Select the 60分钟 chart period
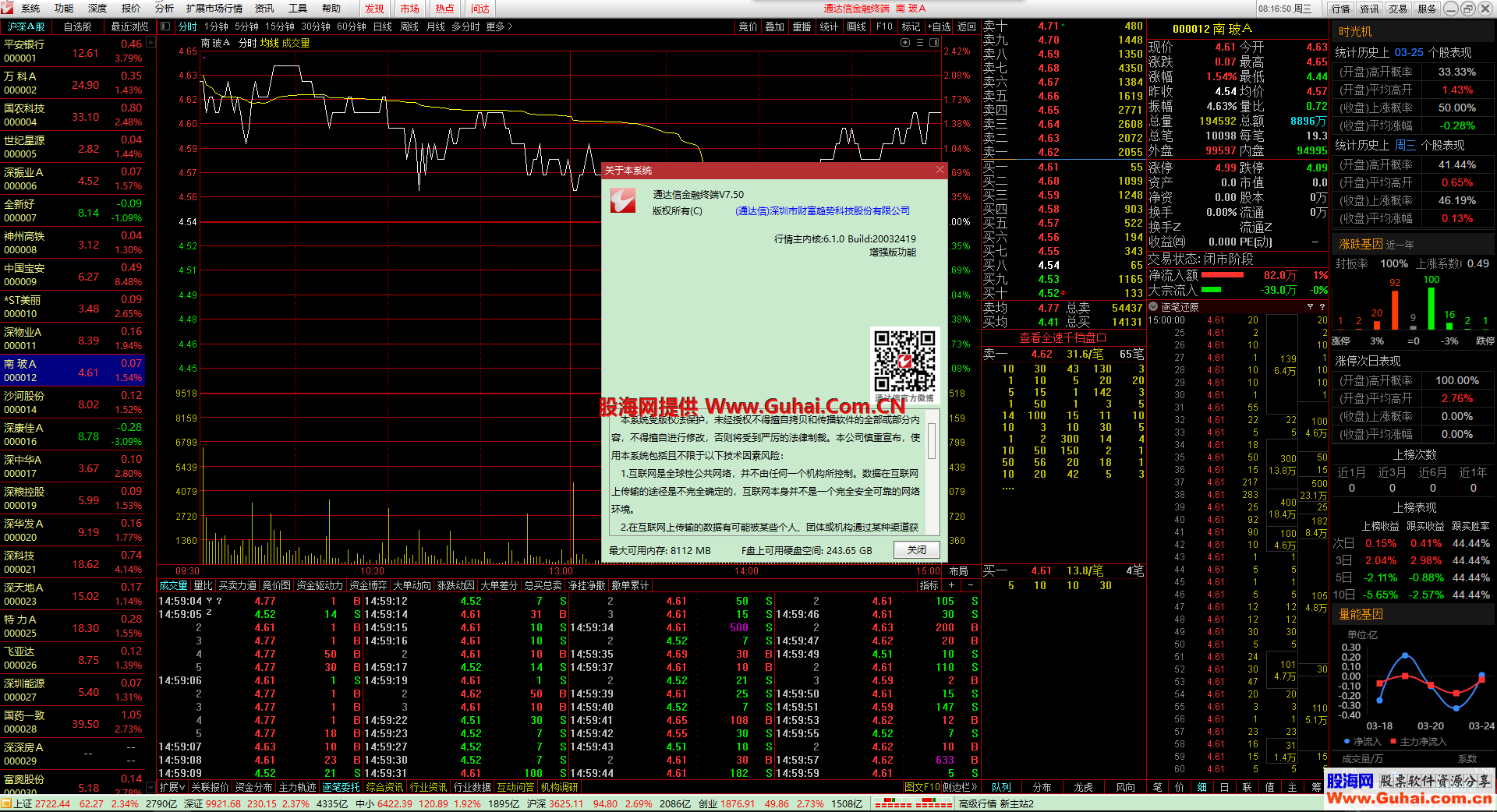The height and width of the screenshot is (812, 1497). coord(352,26)
